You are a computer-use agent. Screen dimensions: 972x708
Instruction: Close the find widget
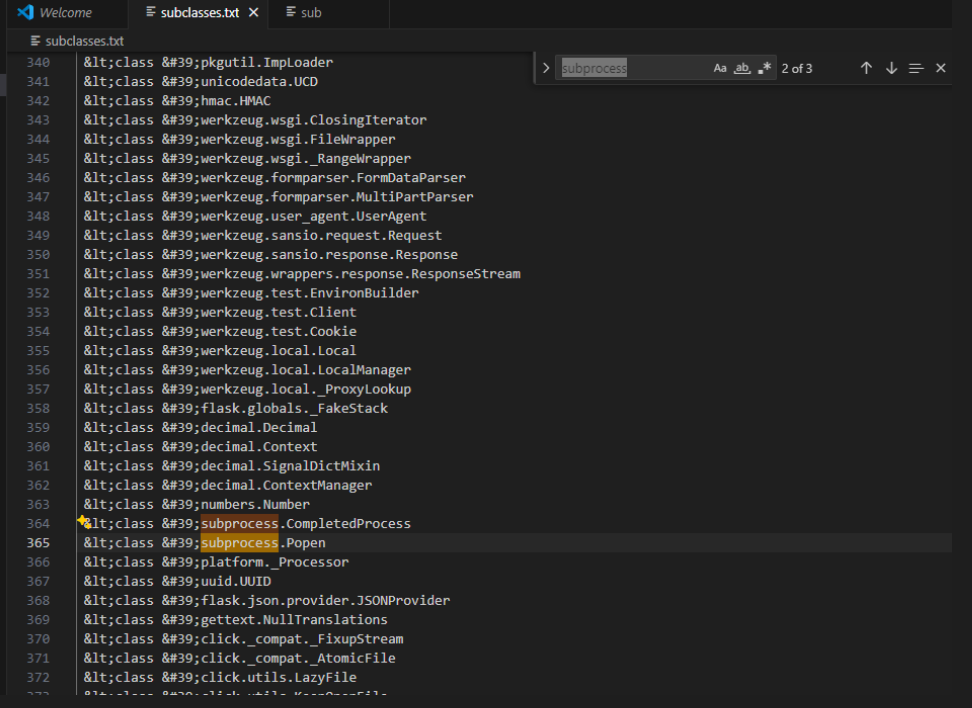(x=940, y=68)
